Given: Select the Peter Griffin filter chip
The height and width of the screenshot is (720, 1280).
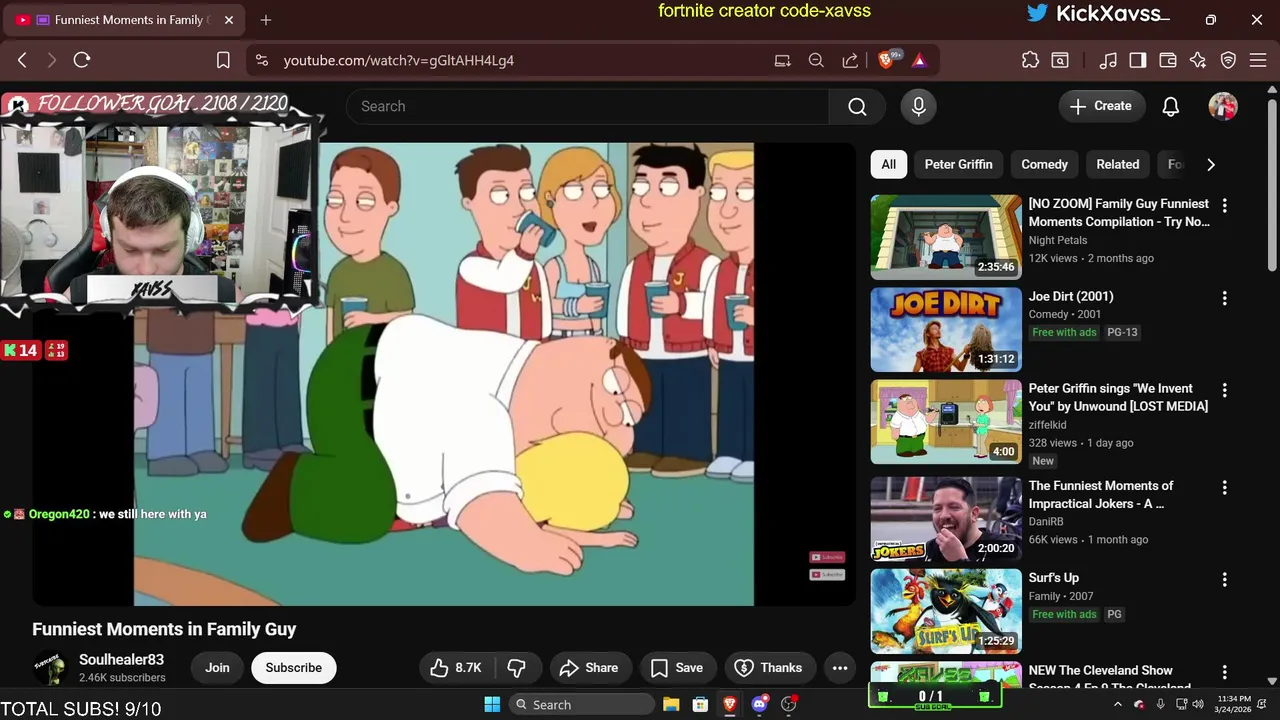Looking at the screenshot, I should click(958, 164).
